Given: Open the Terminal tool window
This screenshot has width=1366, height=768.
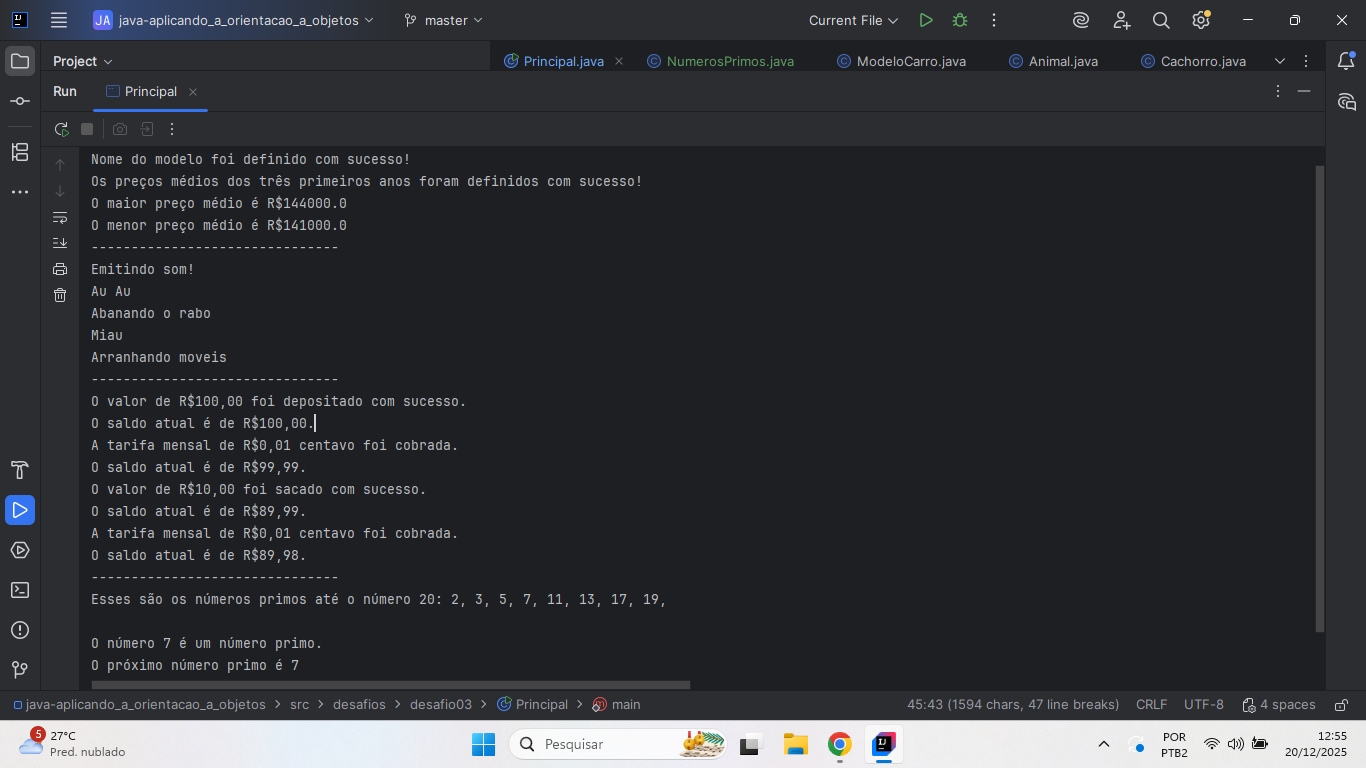Looking at the screenshot, I should (20, 590).
